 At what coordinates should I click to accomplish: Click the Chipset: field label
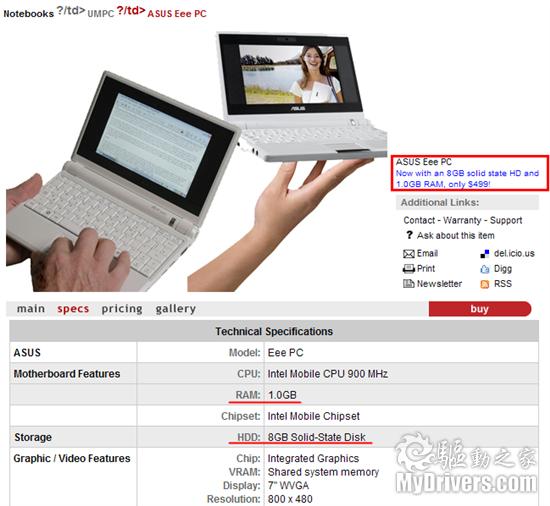(x=241, y=416)
